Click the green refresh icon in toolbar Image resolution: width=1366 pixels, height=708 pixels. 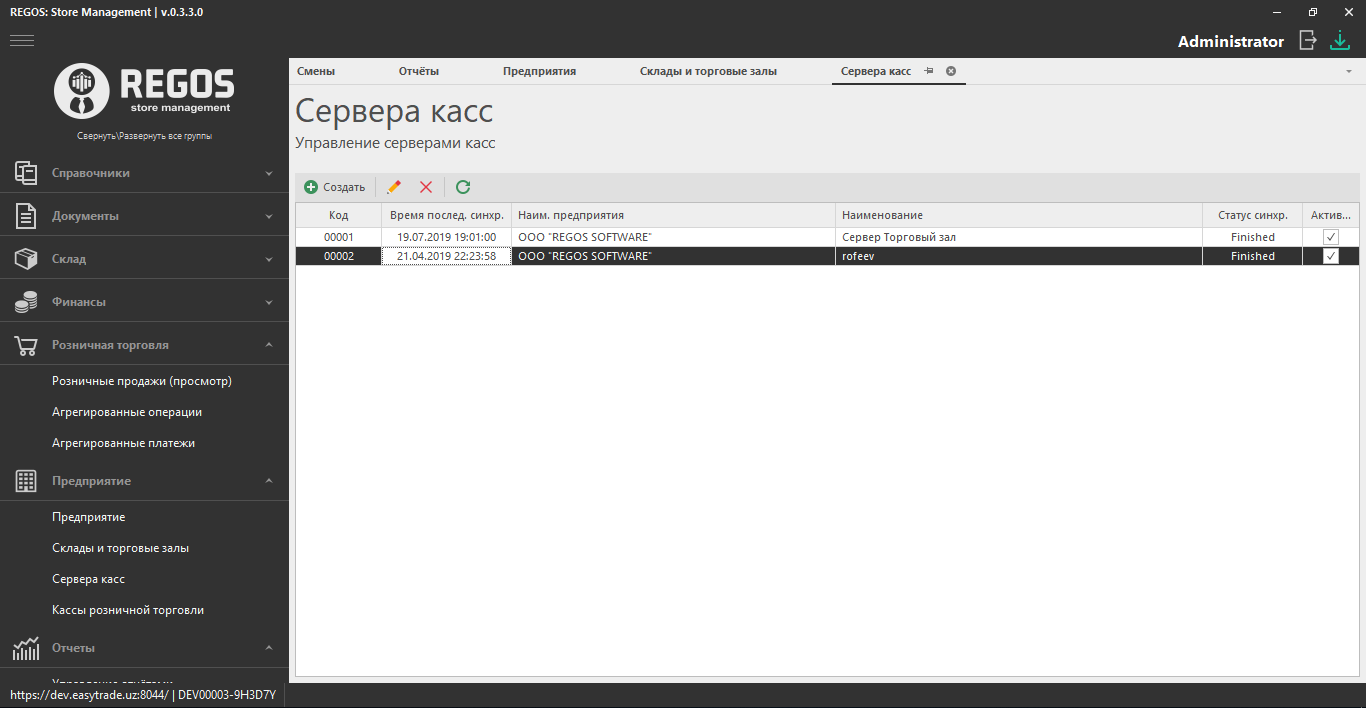[x=463, y=187]
